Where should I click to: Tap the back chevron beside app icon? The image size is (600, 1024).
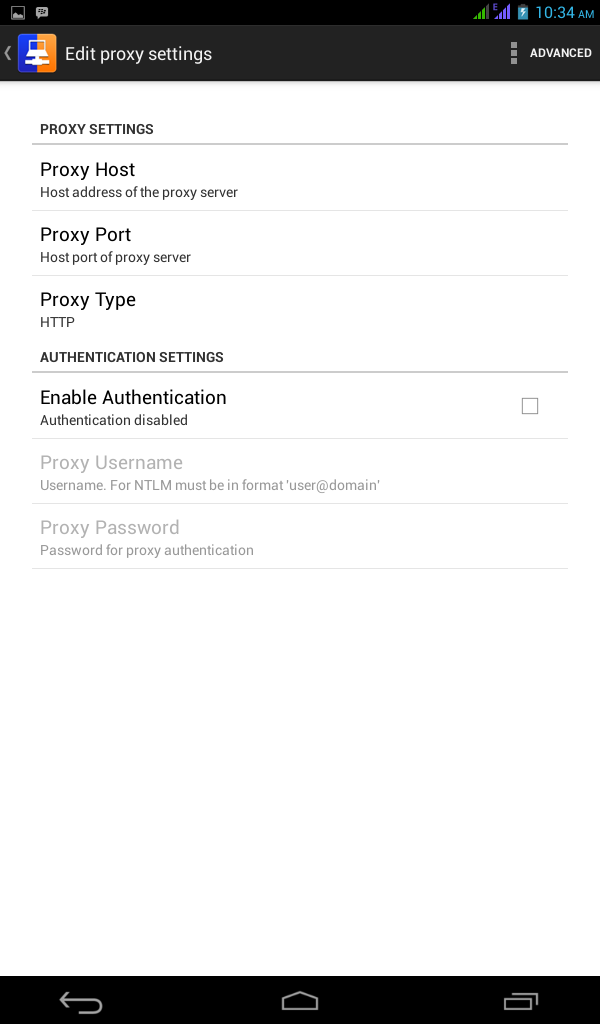point(8,53)
